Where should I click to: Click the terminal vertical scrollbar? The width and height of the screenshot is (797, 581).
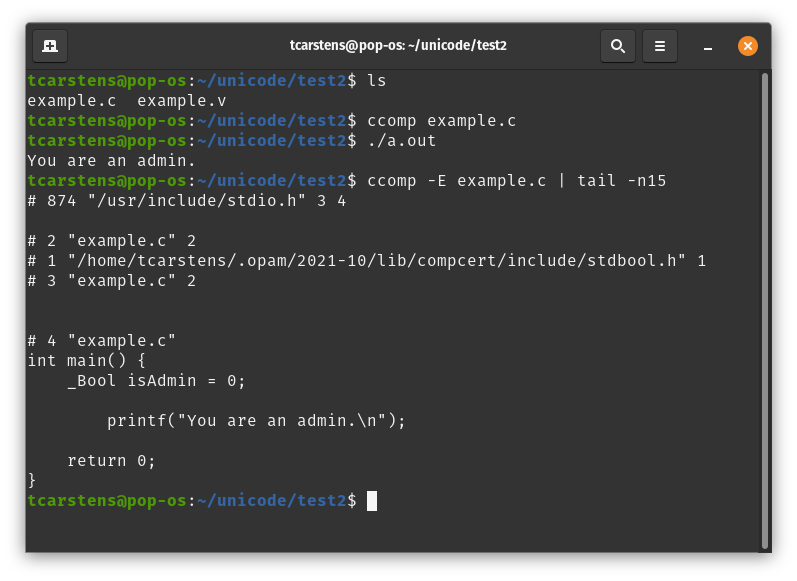pyautogui.click(x=764, y=311)
